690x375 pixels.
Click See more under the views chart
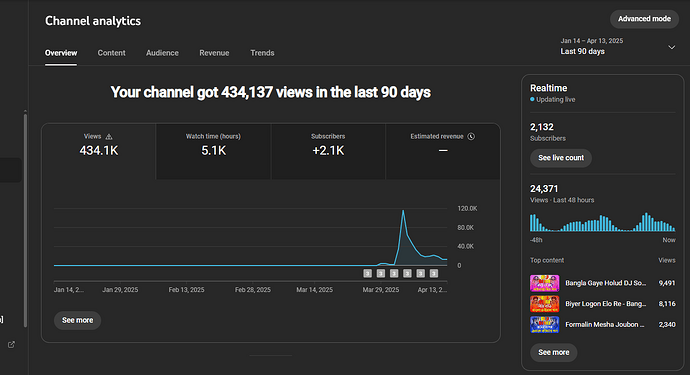click(77, 320)
